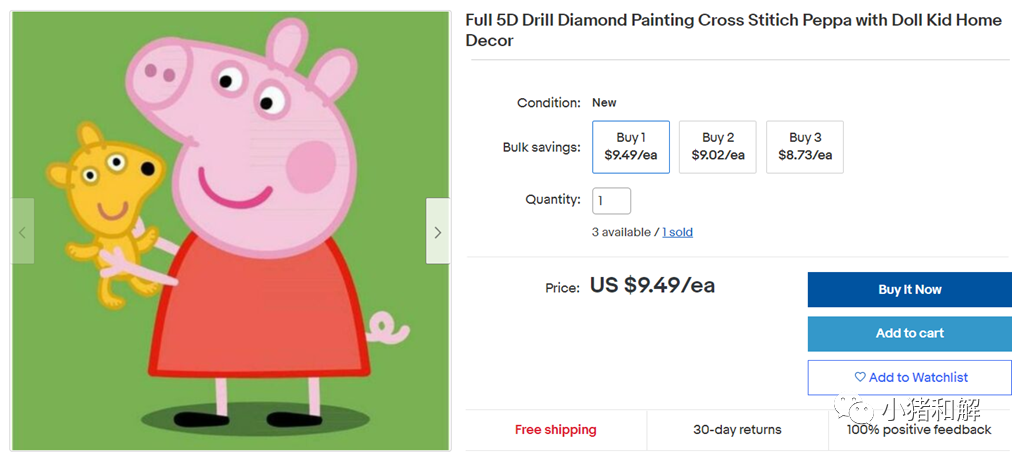Show the next product image
Image resolution: width=1013 pixels, height=454 pixels.
tap(437, 231)
